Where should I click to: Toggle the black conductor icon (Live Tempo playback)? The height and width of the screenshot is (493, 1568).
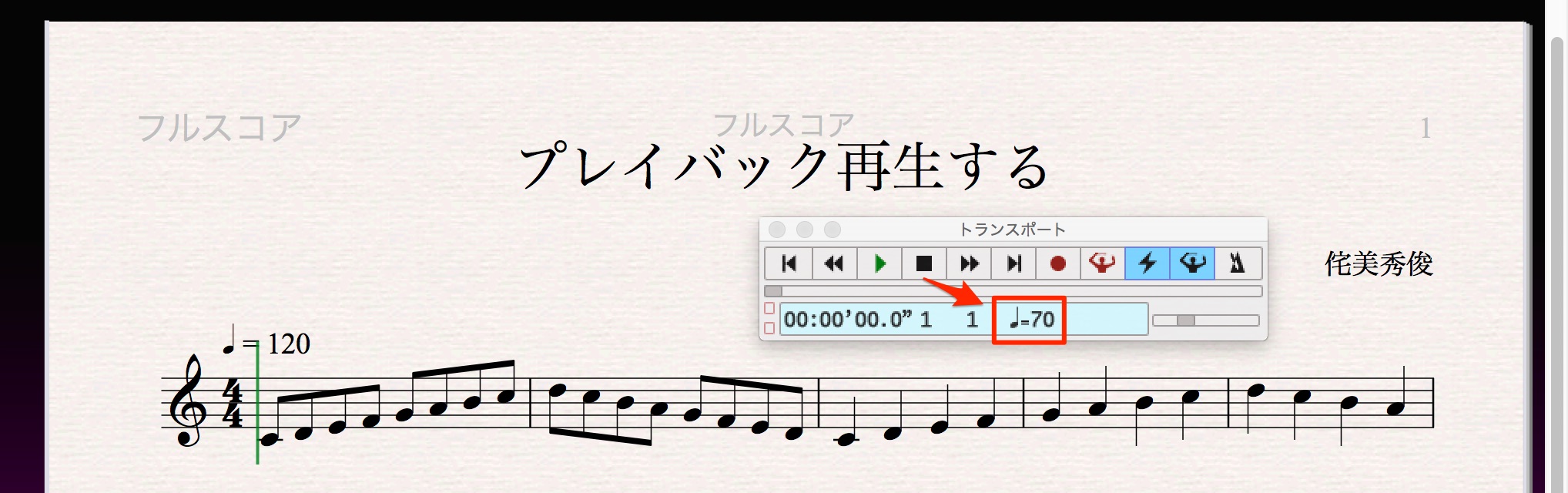point(1192,263)
